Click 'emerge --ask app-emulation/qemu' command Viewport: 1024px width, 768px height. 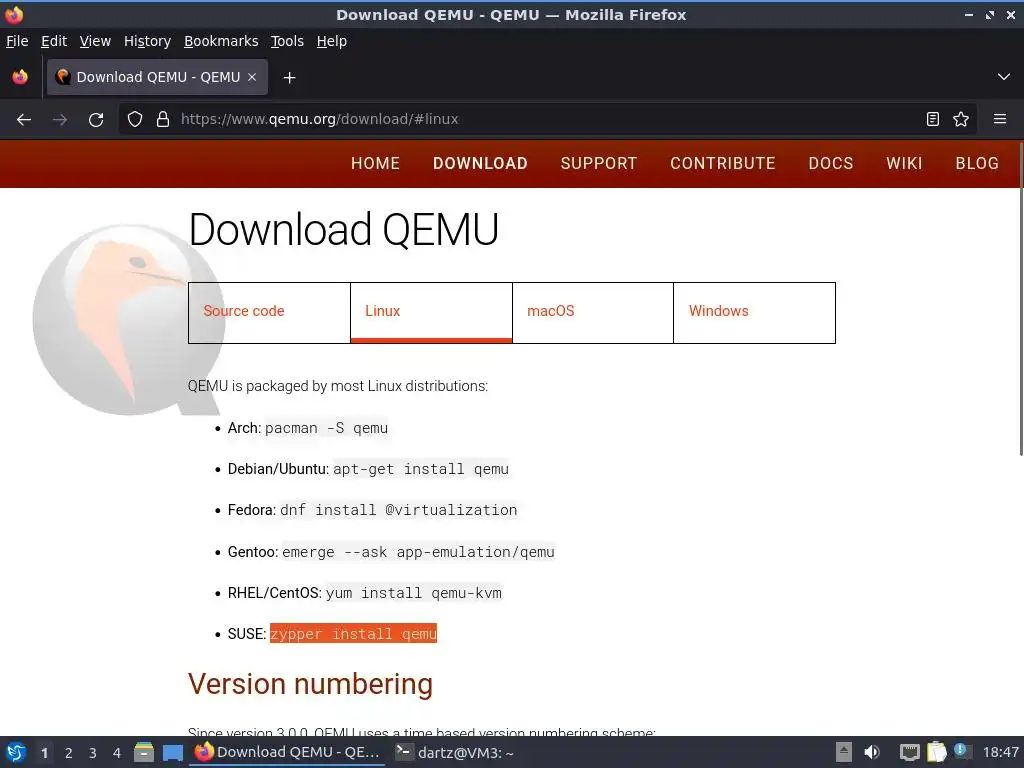(x=418, y=552)
